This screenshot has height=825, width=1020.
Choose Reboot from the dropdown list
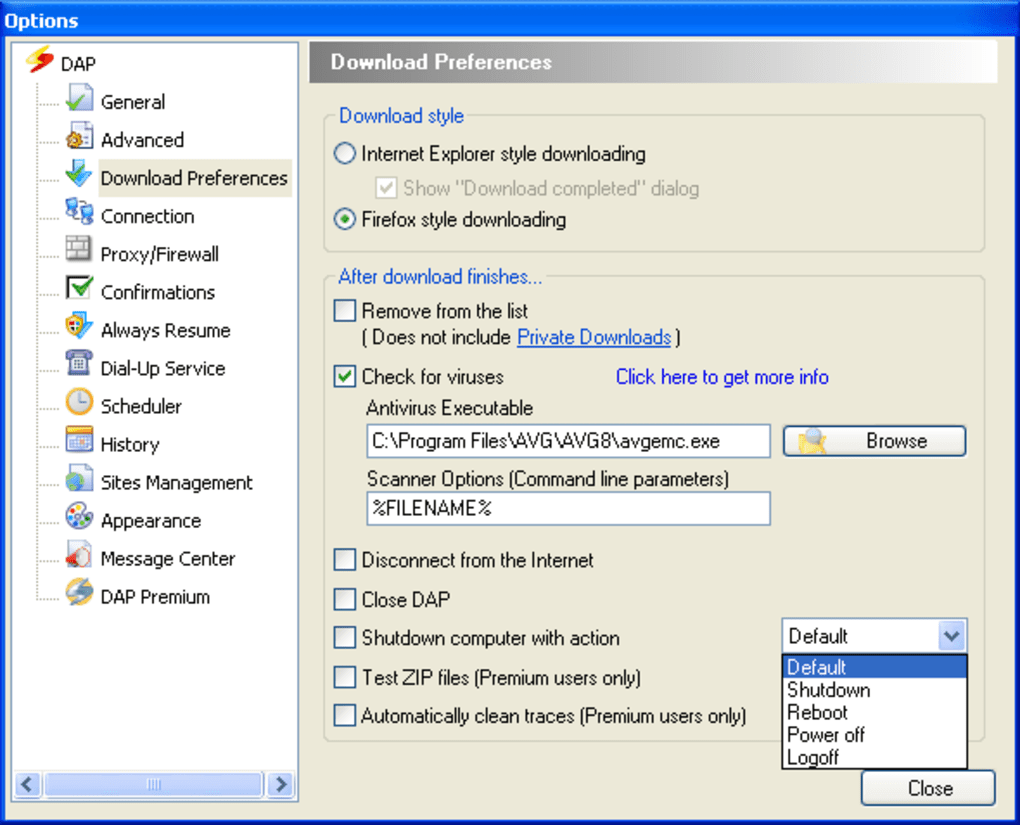tap(817, 712)
